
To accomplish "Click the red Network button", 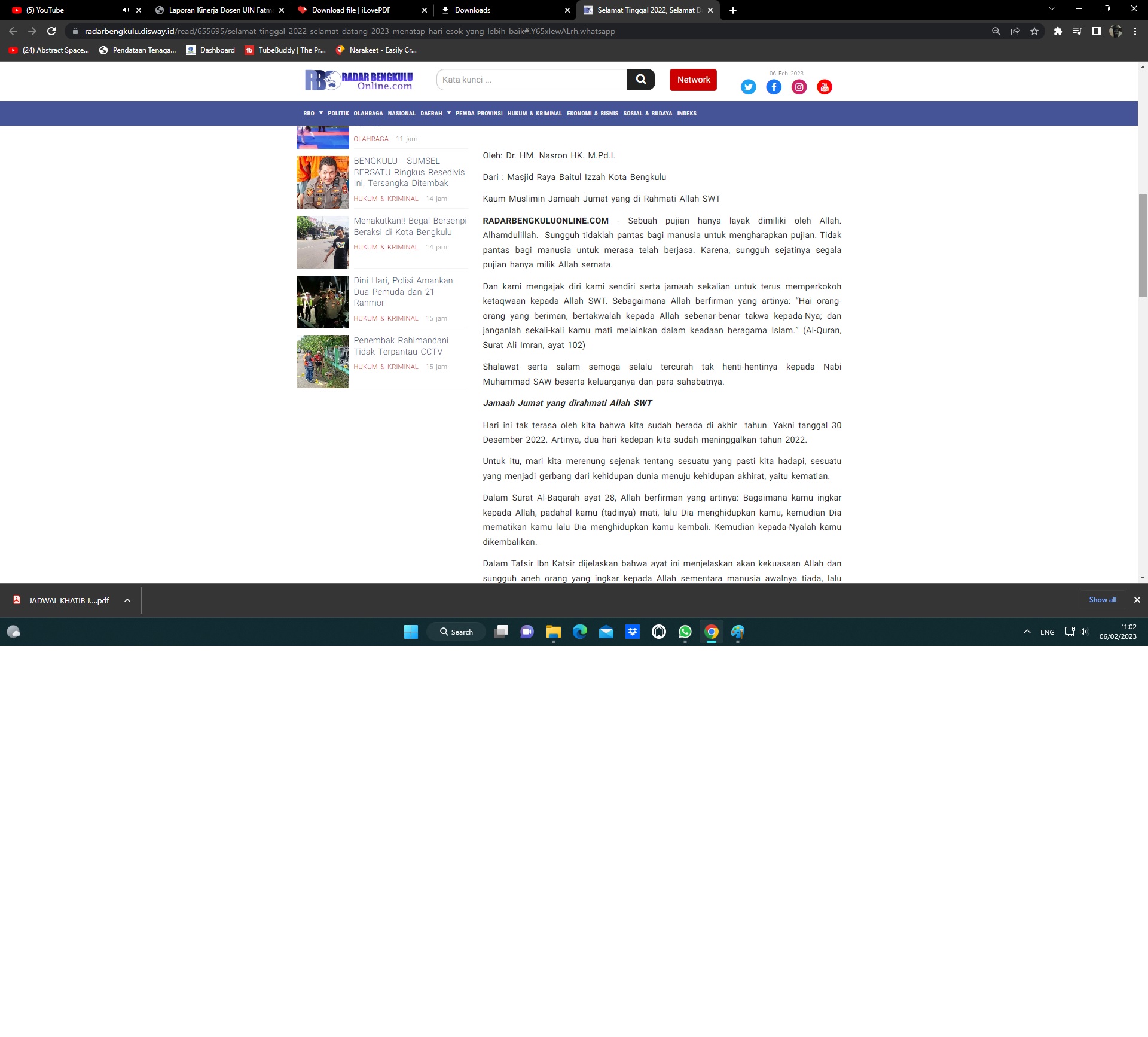I will [x=693, y=80].
